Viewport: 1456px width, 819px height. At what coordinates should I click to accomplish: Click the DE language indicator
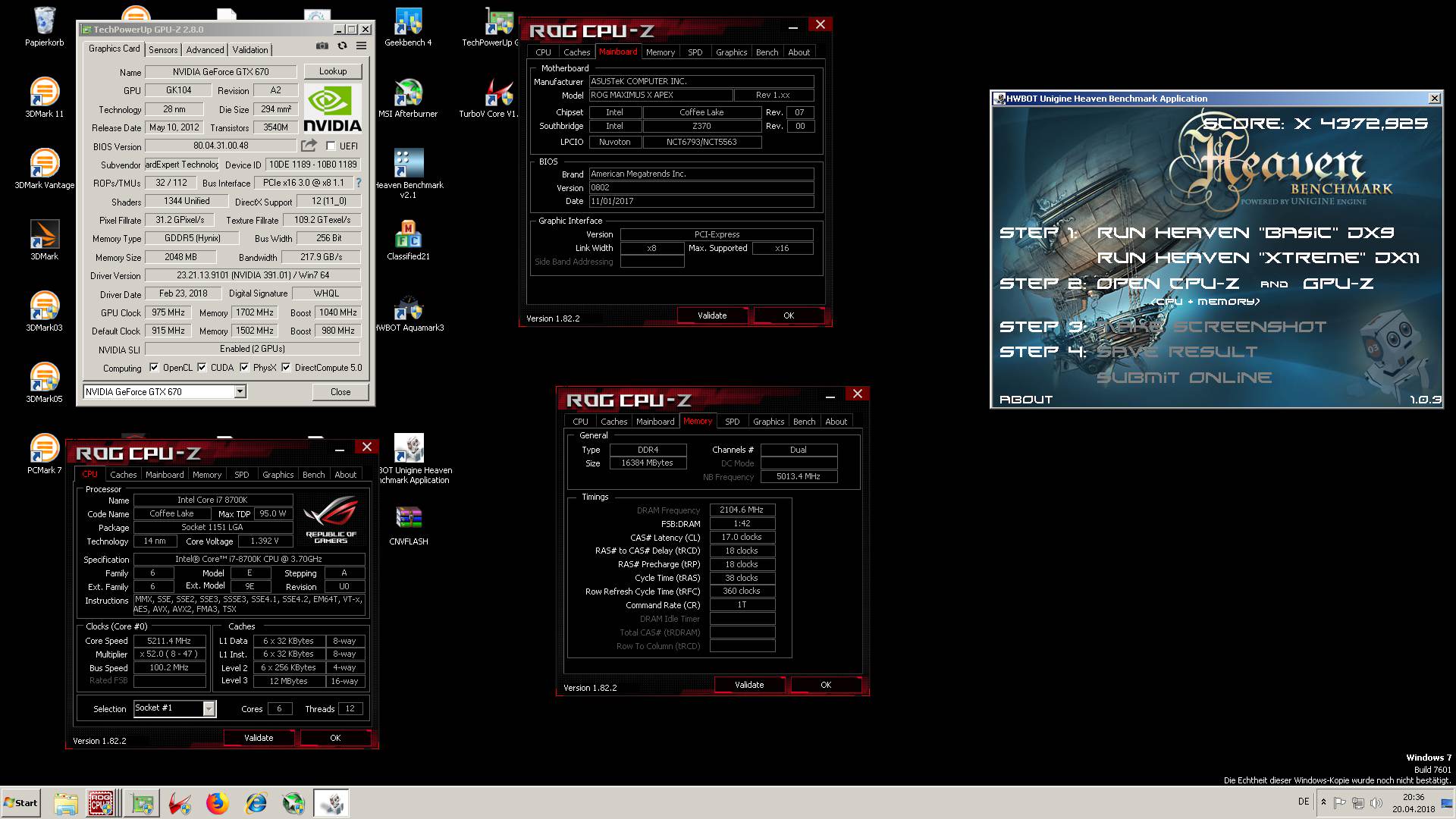click(x=1303, y=802)
